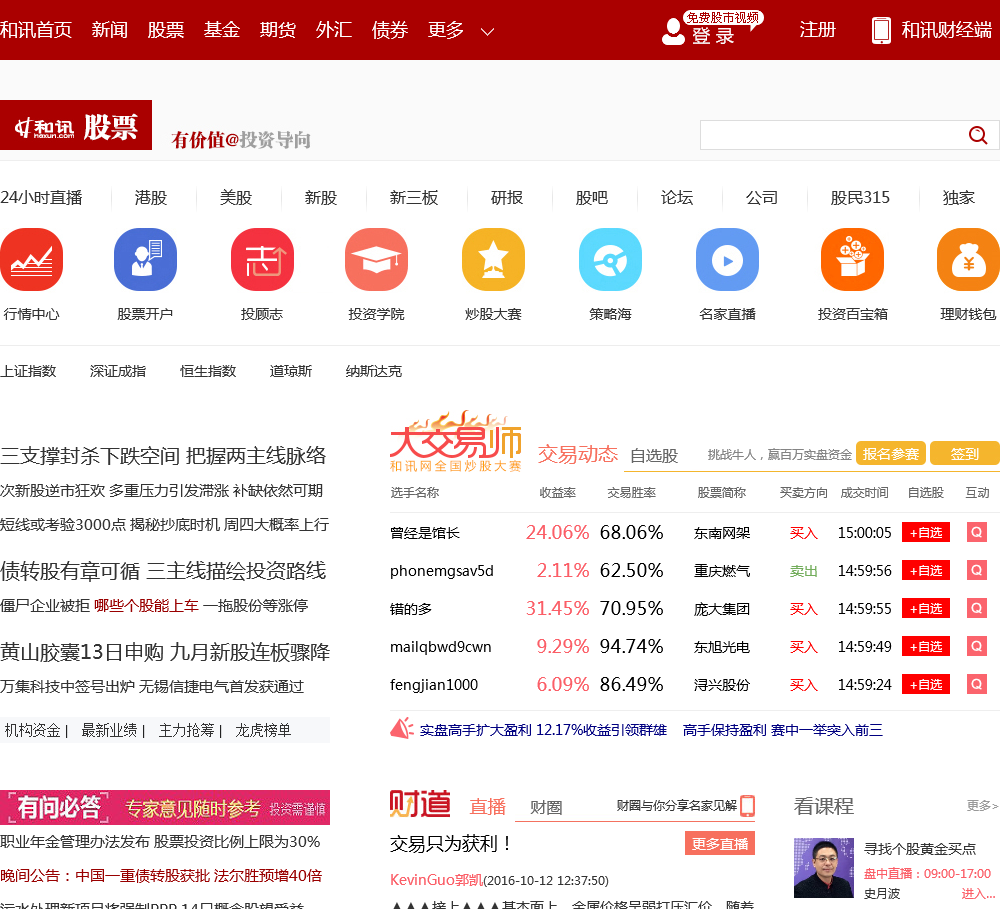The width and height of the screenshot is (1000, 909).
Task: Click 更多> next to 看课程
Action: (x=982, y=806)
